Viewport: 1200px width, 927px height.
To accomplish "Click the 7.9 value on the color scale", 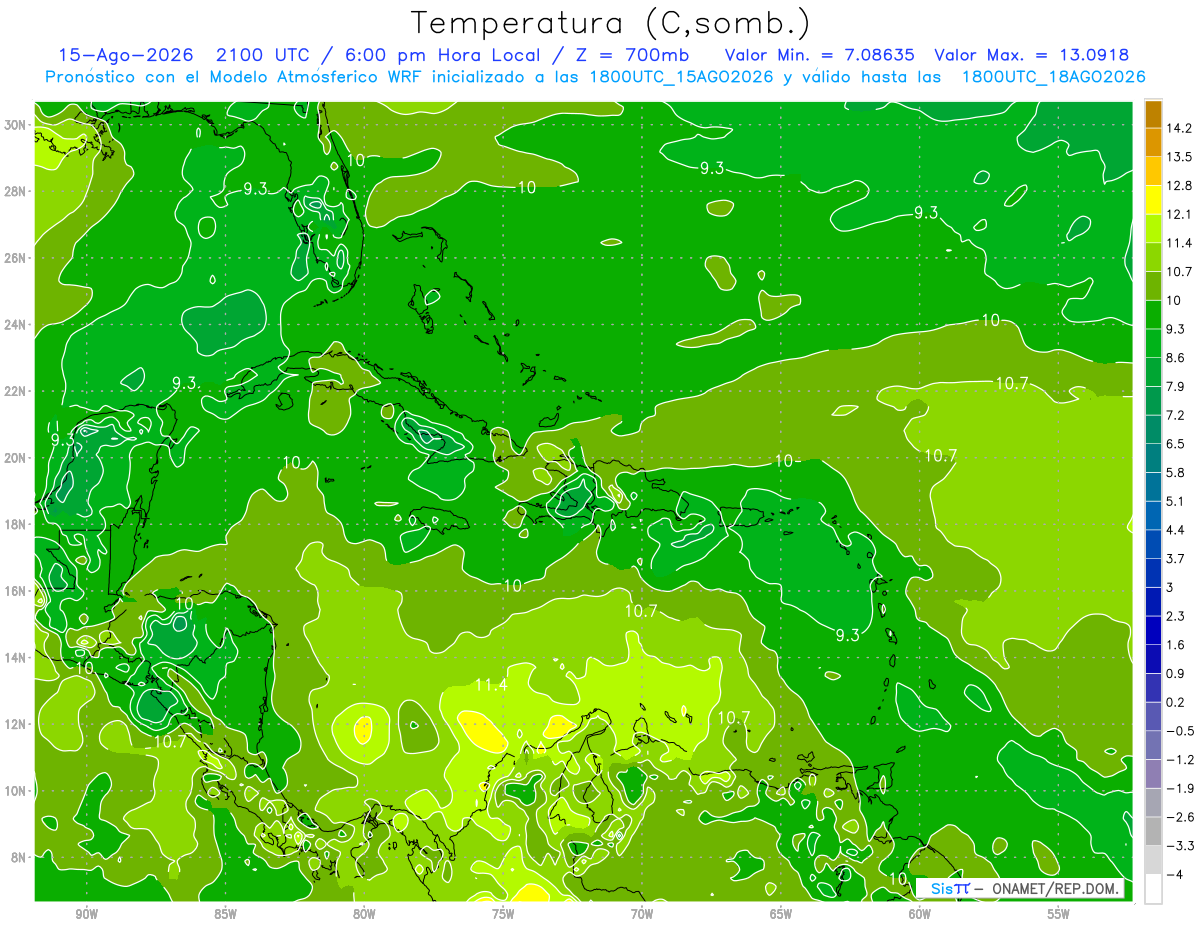I will pyautogui.click(x=1176, y=386).
